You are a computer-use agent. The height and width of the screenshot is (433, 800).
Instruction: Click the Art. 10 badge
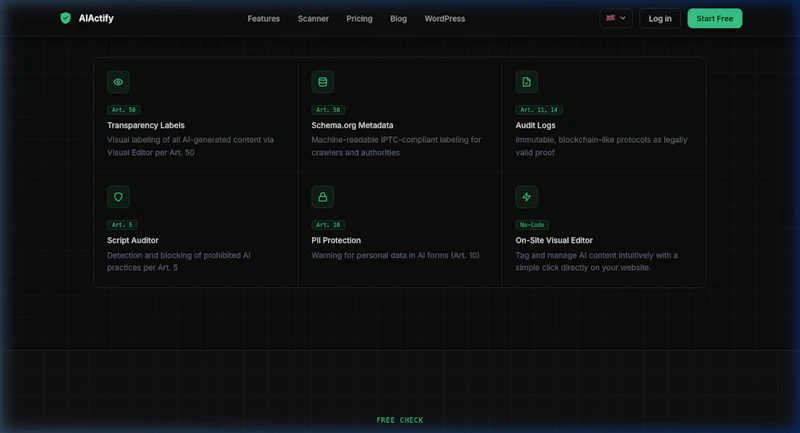pos(328,225)
